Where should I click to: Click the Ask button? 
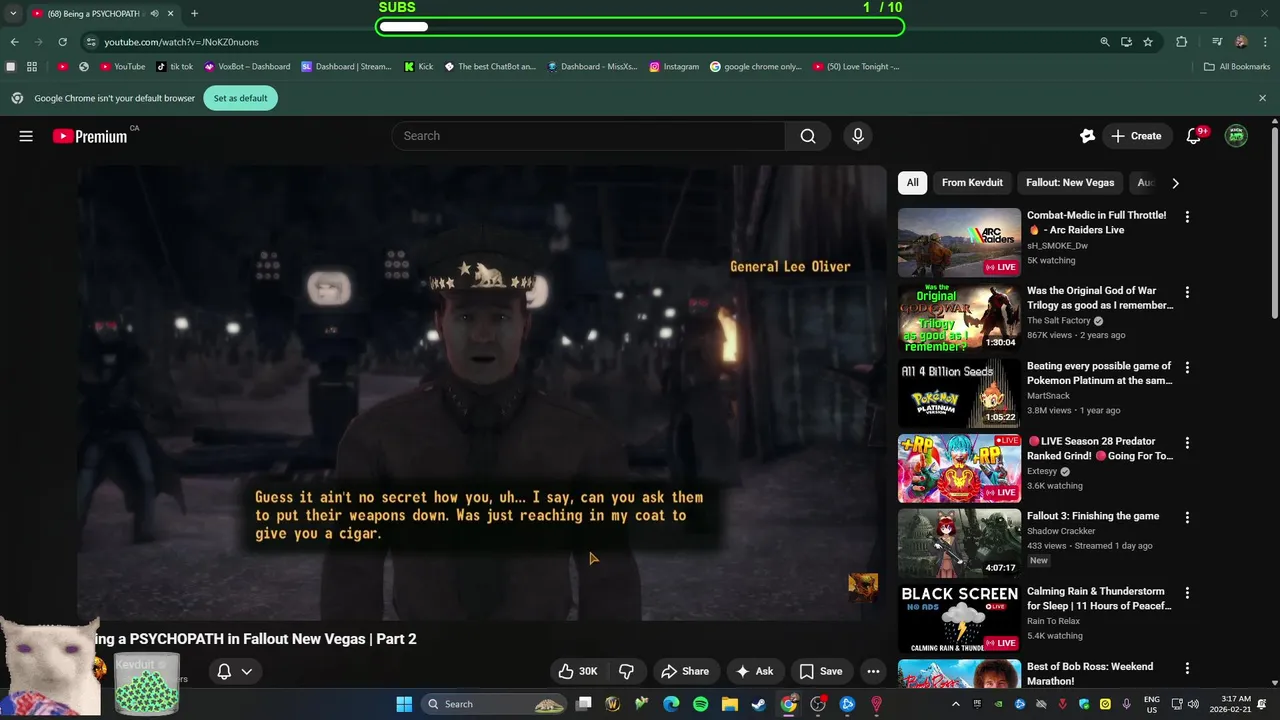(x=754, y=671)
